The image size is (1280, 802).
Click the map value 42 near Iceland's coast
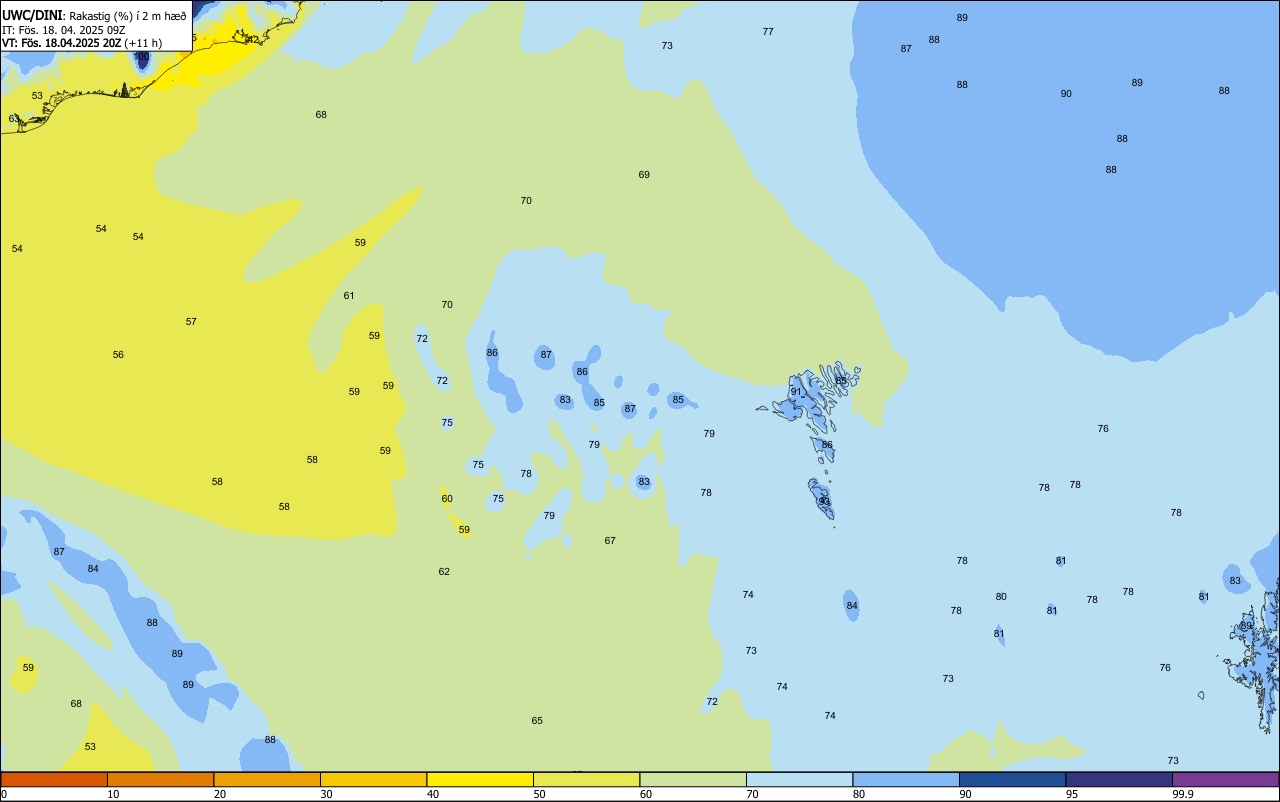tap(253, 40)
